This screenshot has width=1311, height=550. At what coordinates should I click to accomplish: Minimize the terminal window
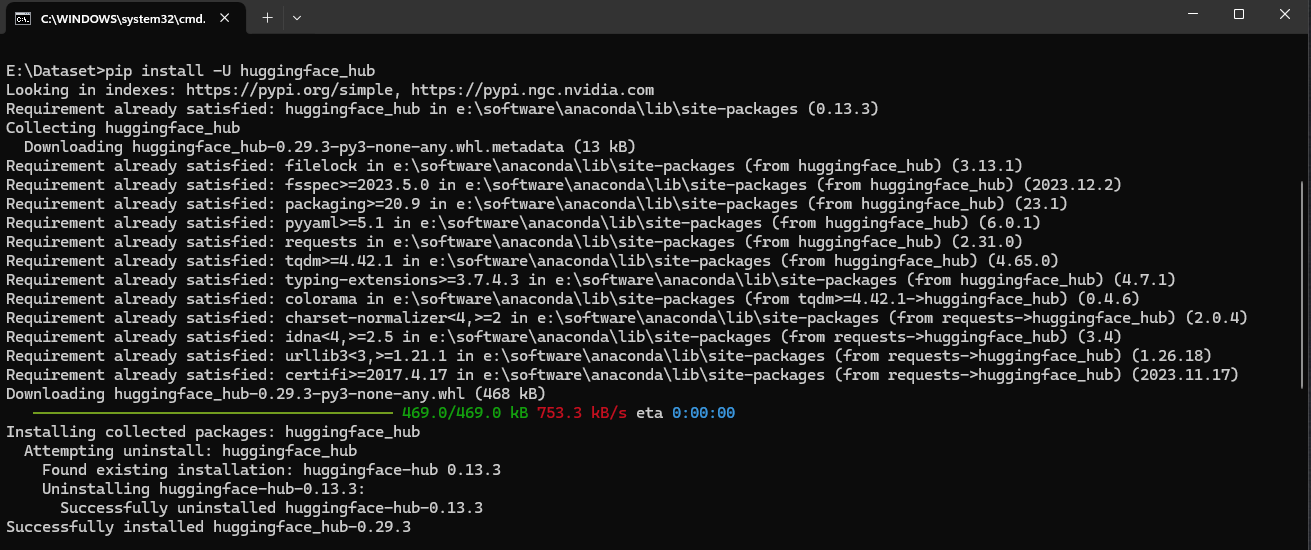pos(1192,14)
